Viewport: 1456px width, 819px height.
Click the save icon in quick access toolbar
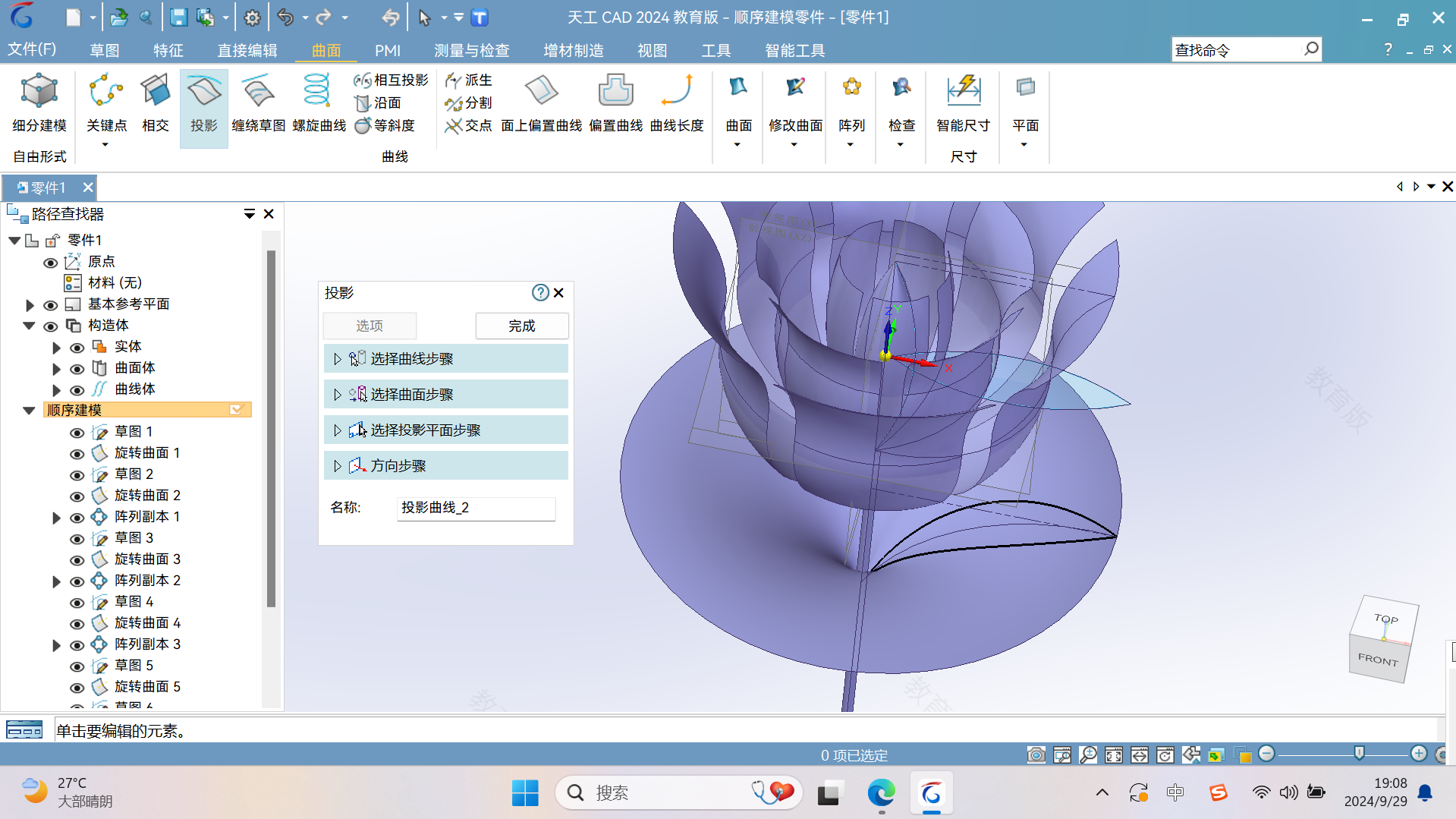(178, 17)
